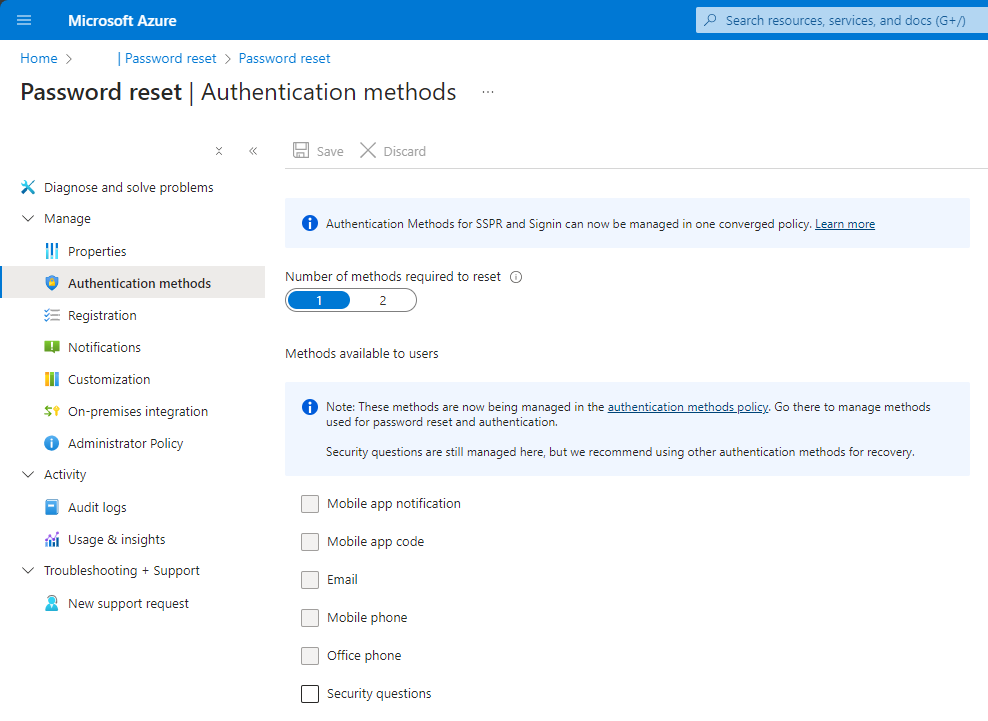The height and width of the screenshot is (721, 988).
Task: Set number of methods required to 2
Action: (x=382, y=301)
